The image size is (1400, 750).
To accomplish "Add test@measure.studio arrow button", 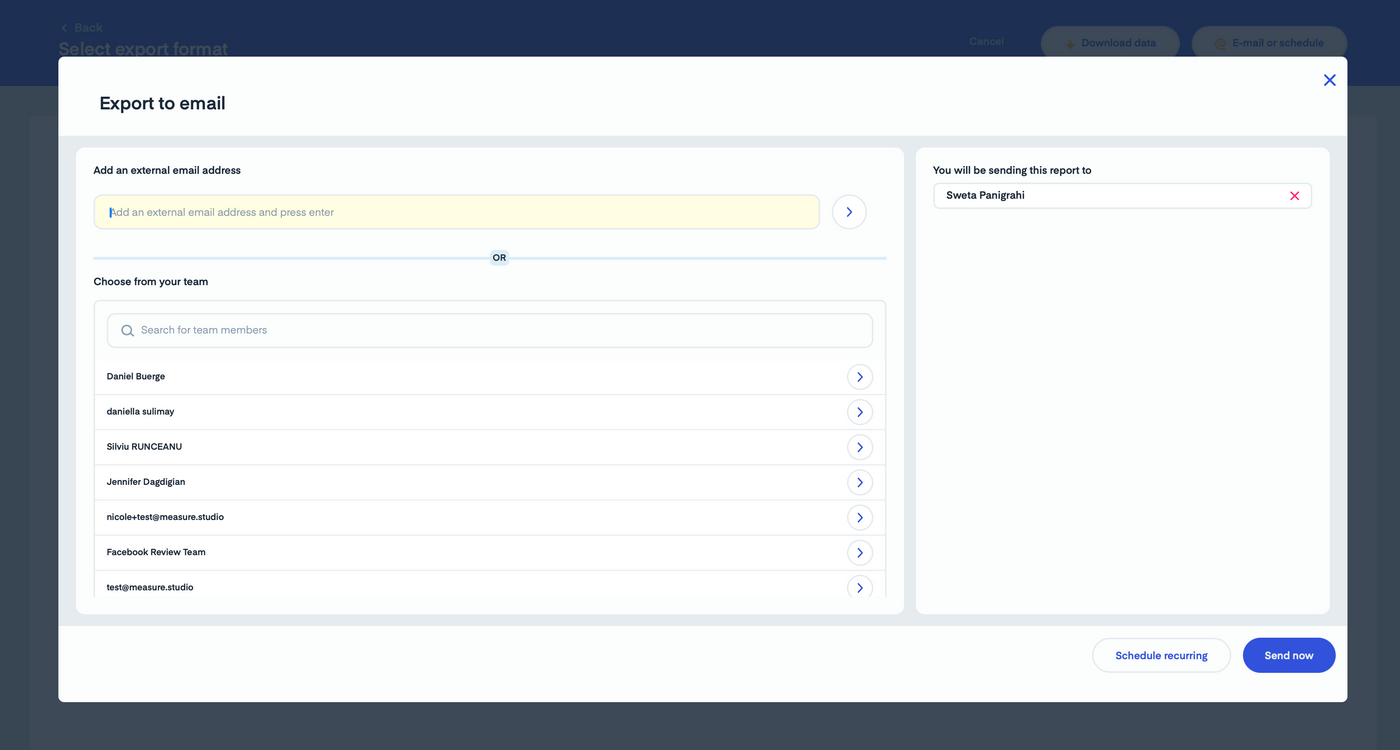I will tap(860, 587).
